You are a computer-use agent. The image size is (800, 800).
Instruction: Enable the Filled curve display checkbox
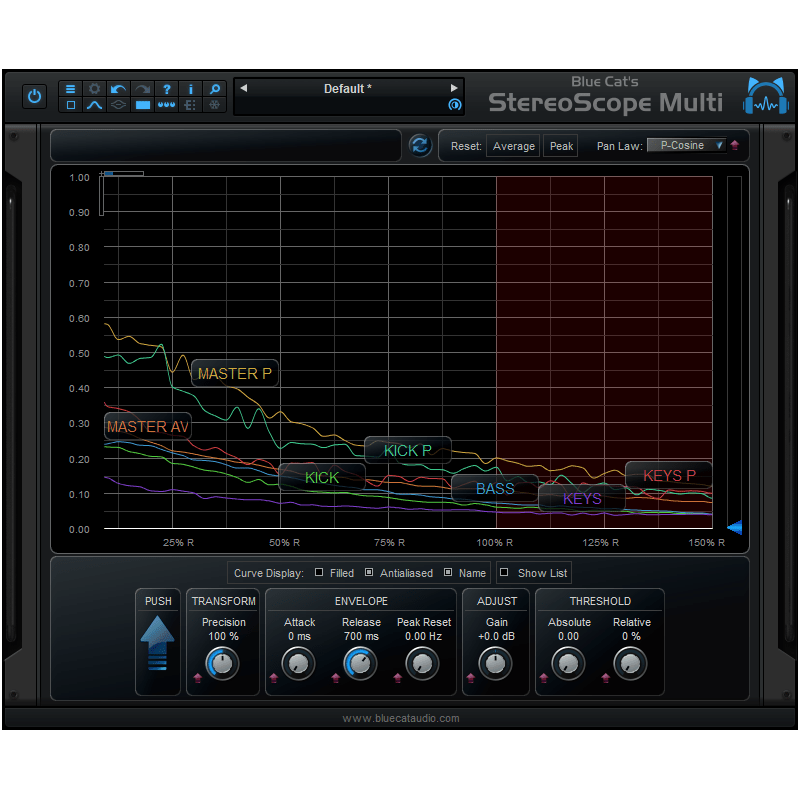pos(320,573)
